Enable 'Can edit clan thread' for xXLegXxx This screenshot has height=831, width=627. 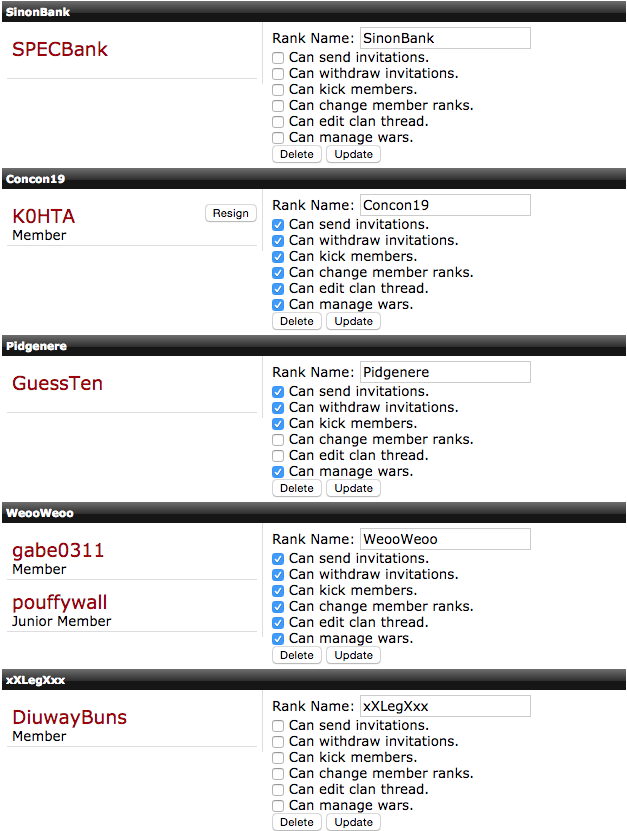pos(278,790)
